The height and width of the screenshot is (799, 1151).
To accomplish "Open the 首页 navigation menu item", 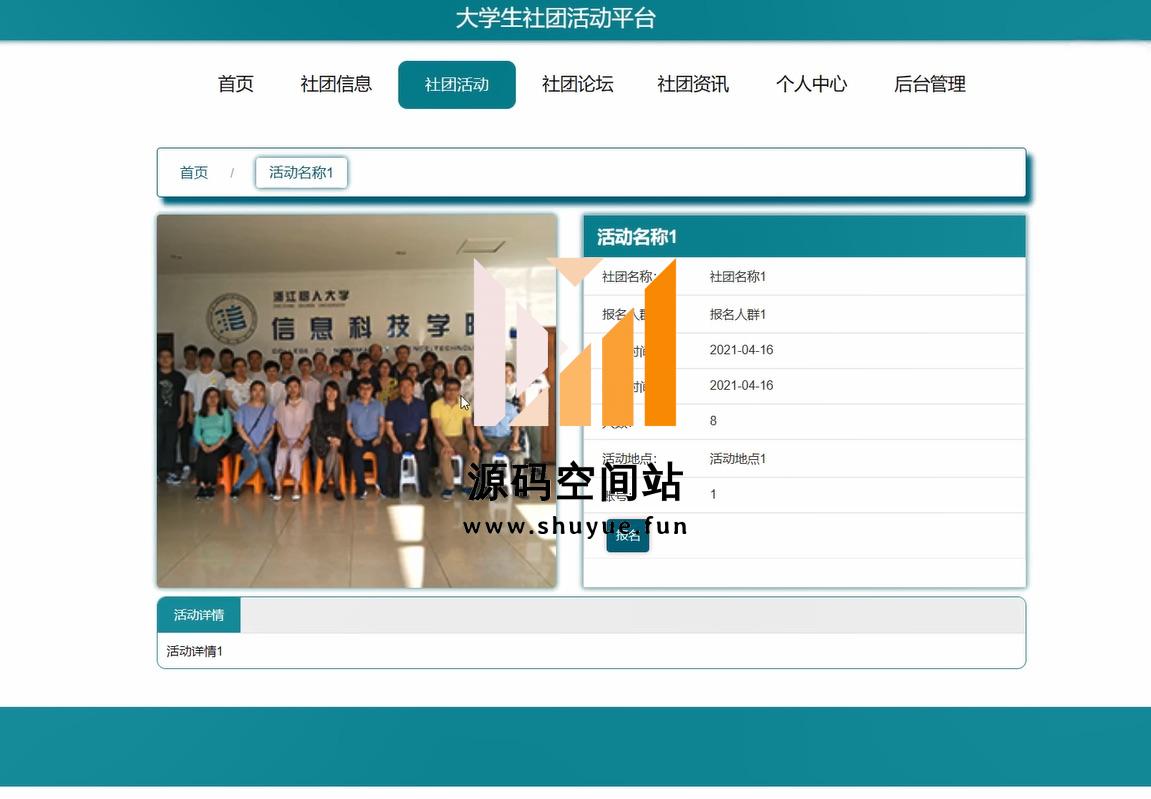I will tap(235, 85).
